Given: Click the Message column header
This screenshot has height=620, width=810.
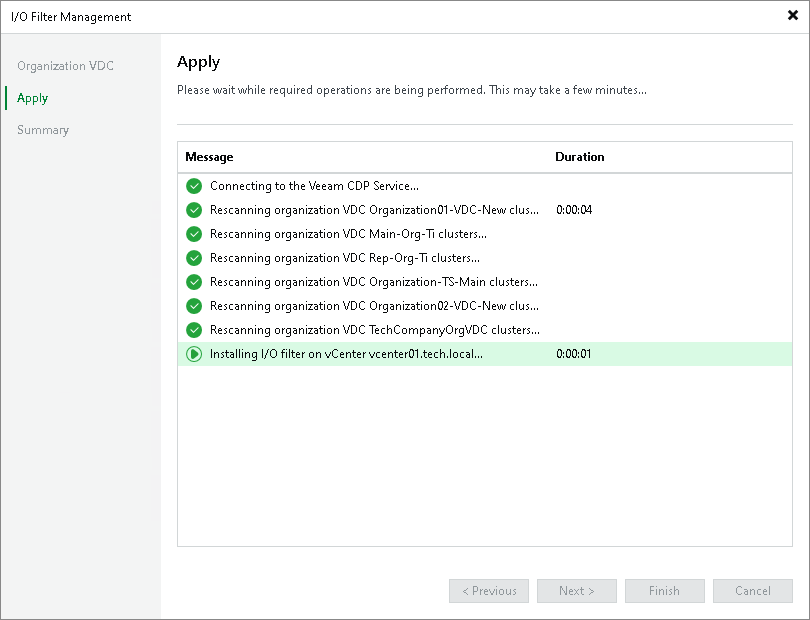Looking at the screenshot, I should pos(209,157).
